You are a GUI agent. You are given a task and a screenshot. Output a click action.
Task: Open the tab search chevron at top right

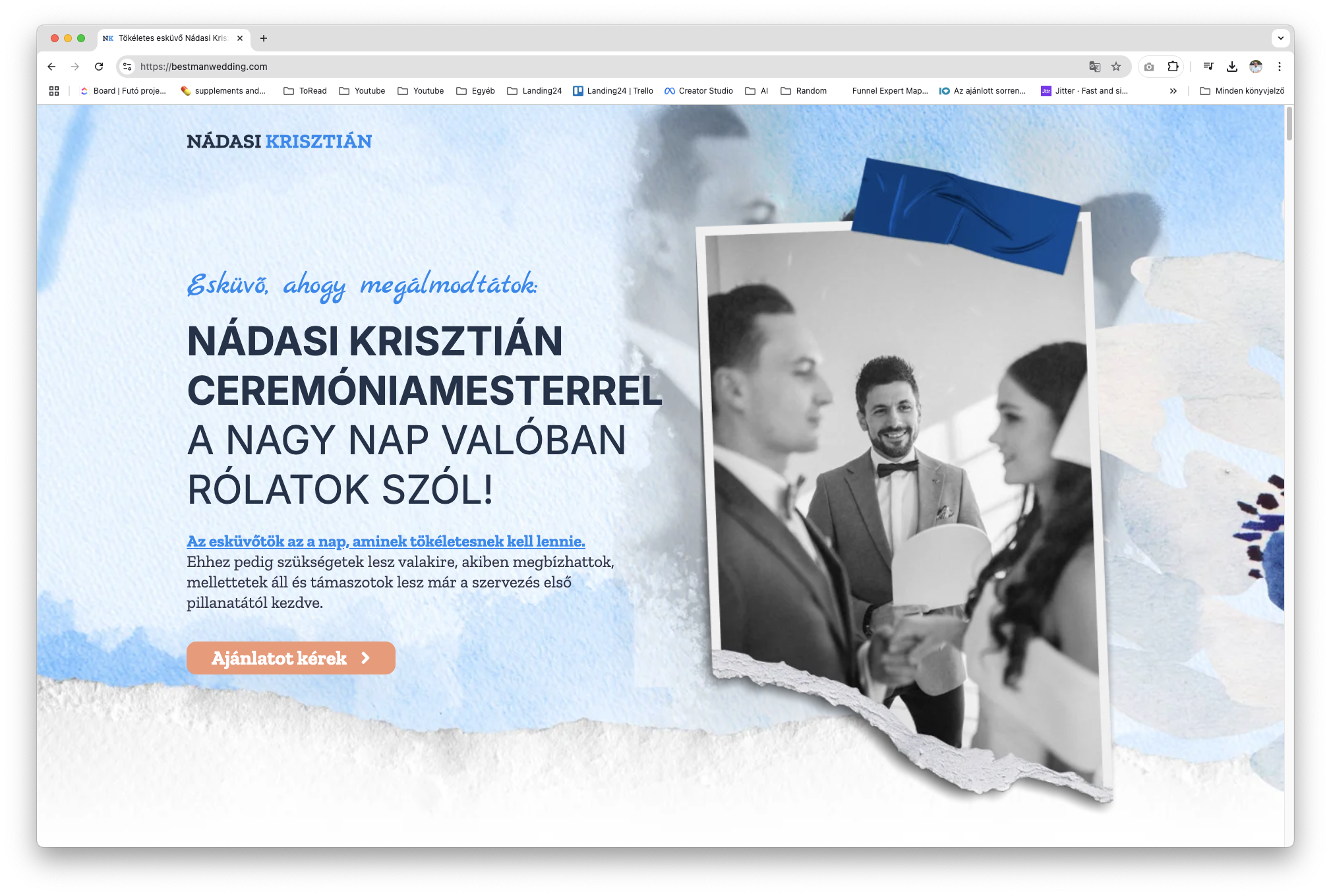(1280, 38)
